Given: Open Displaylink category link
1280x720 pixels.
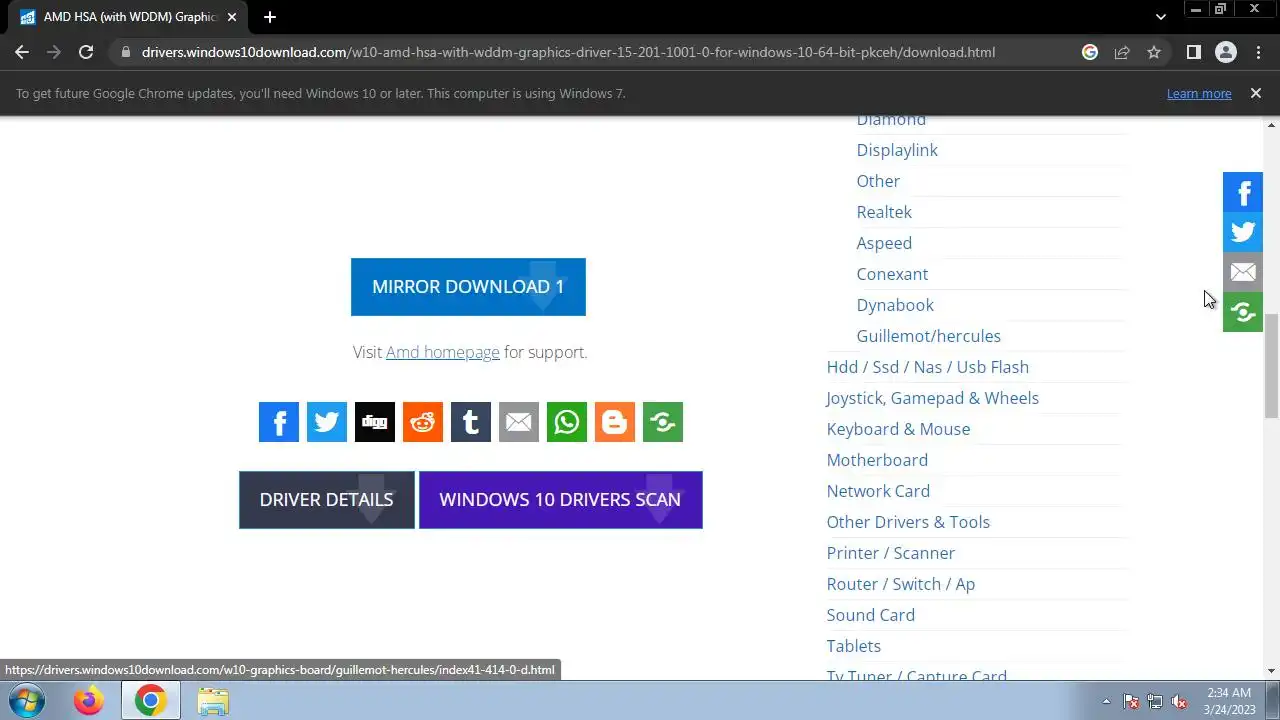Looking at the screenshot, I should pyautogui.click(x=897, y=150).
